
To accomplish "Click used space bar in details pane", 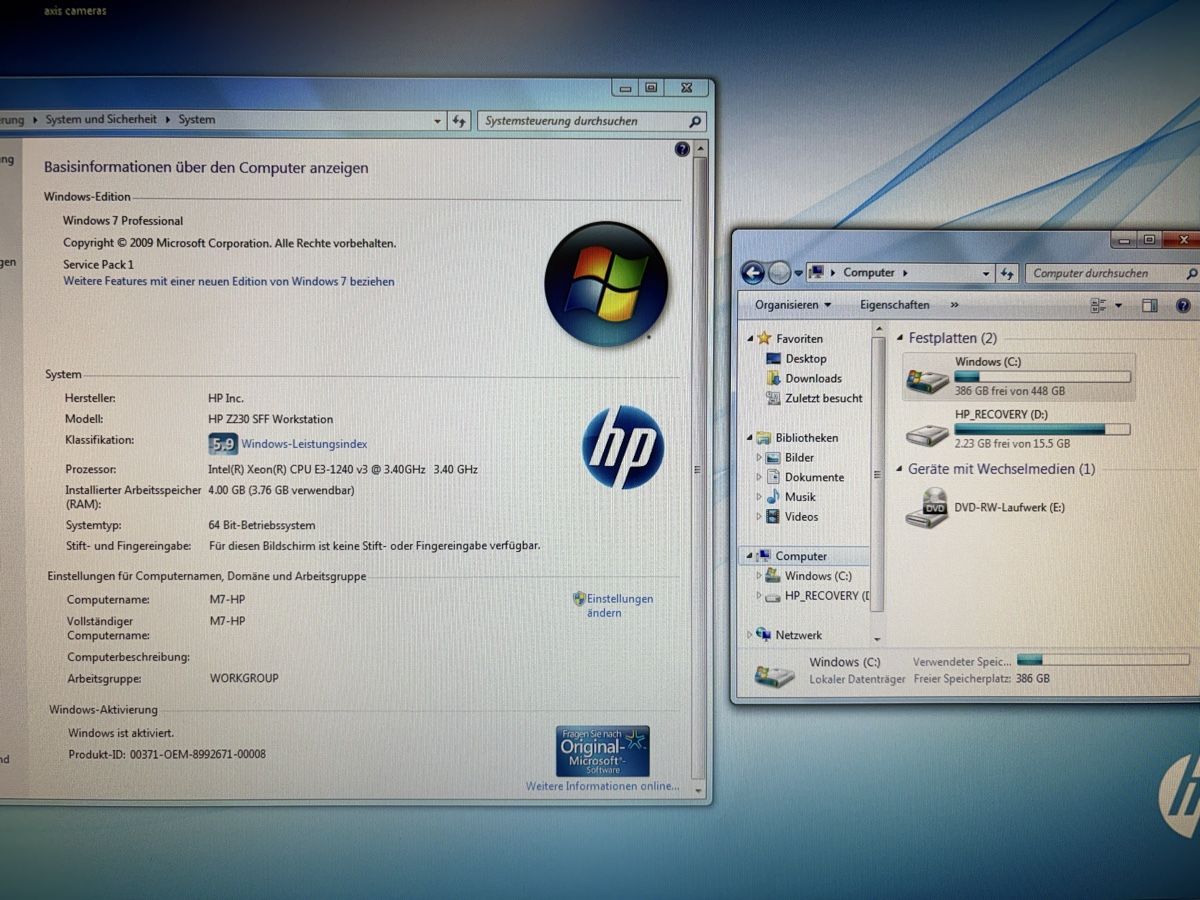I will [x=1103, y=660].
